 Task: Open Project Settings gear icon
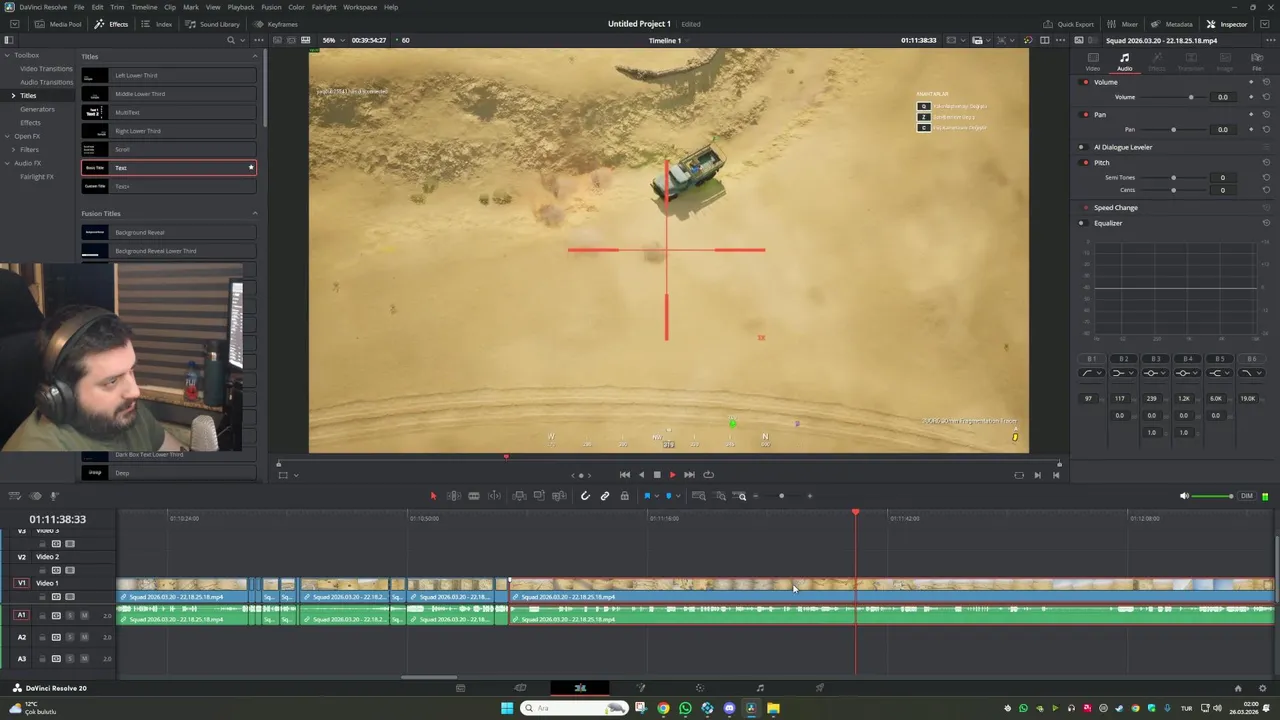[1262, 688]
